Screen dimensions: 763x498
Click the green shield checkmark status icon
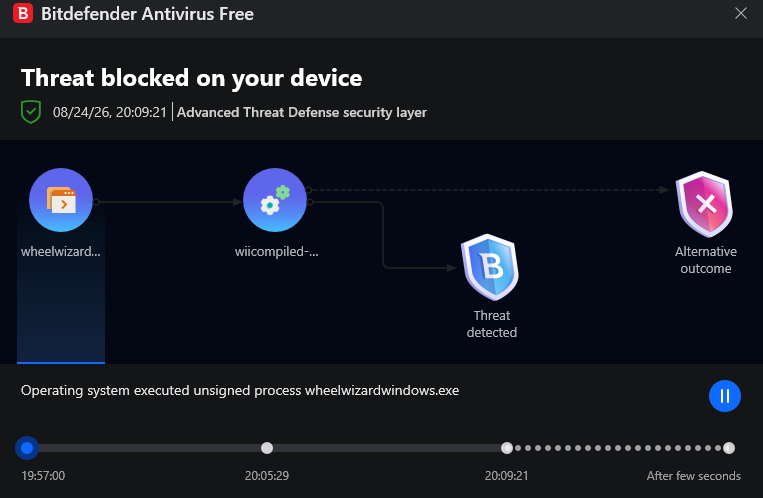pos(31,112)
